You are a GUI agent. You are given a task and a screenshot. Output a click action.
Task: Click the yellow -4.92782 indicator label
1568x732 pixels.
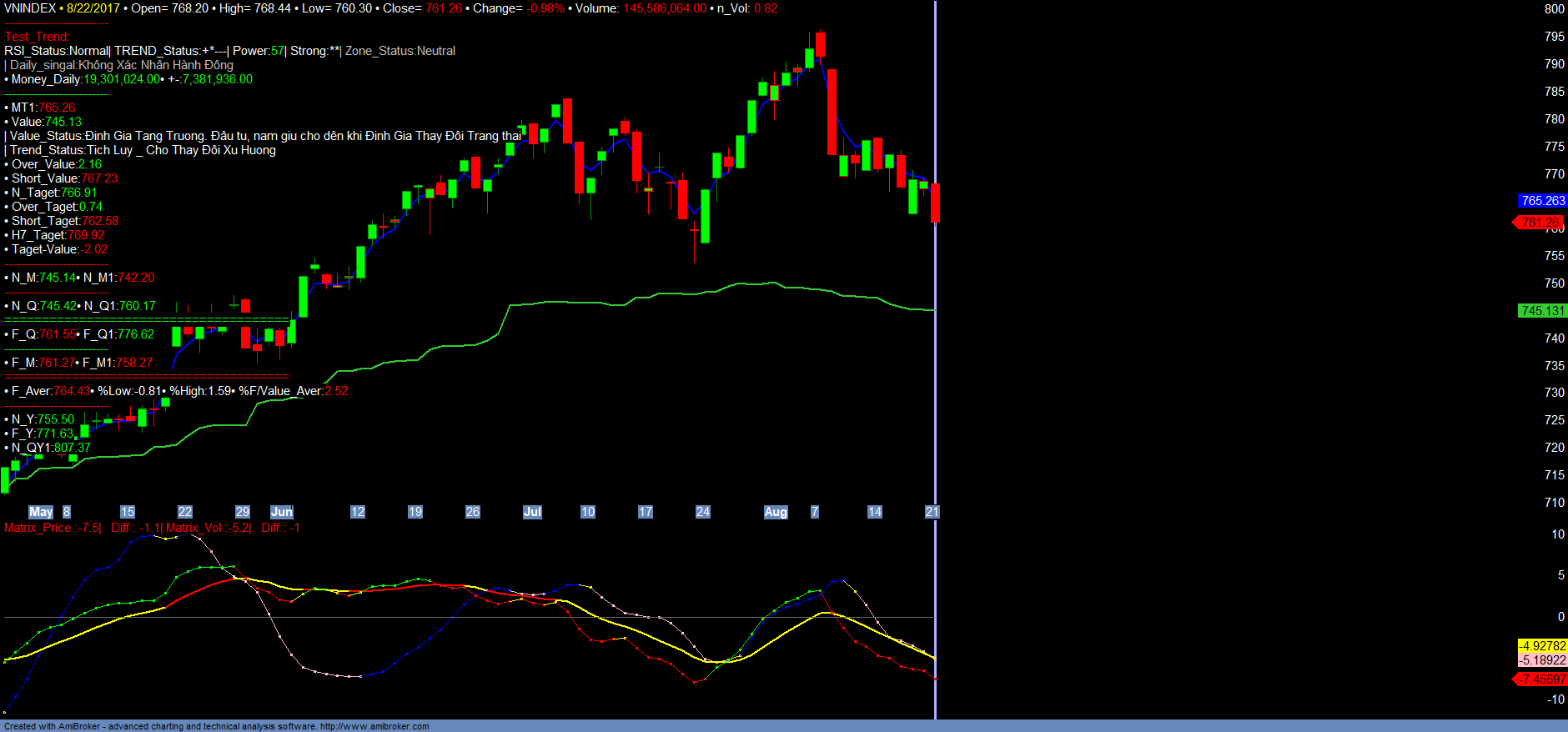1542,646
